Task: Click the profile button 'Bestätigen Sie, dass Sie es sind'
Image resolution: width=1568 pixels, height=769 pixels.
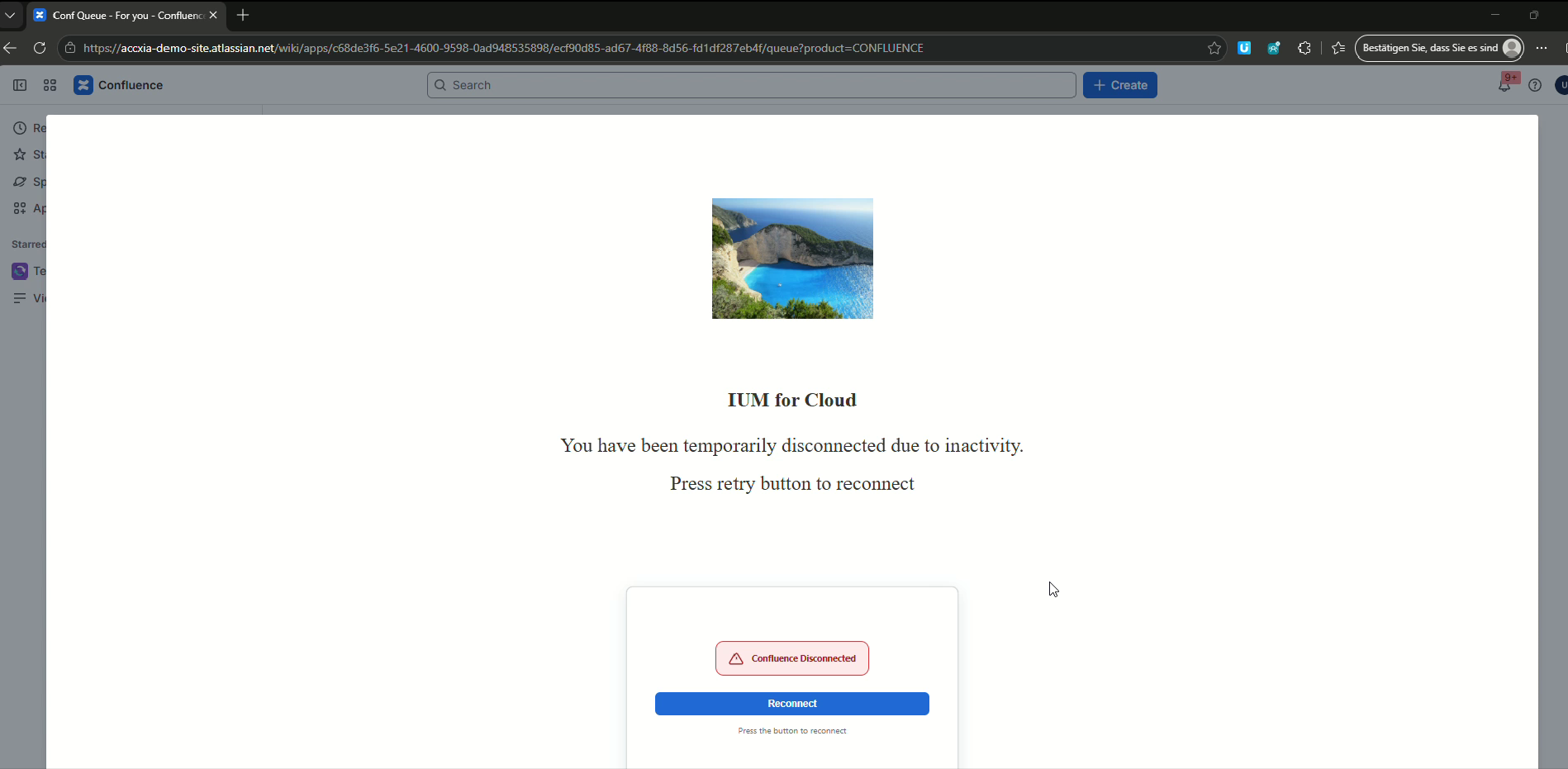Action: coord(1441,48)
